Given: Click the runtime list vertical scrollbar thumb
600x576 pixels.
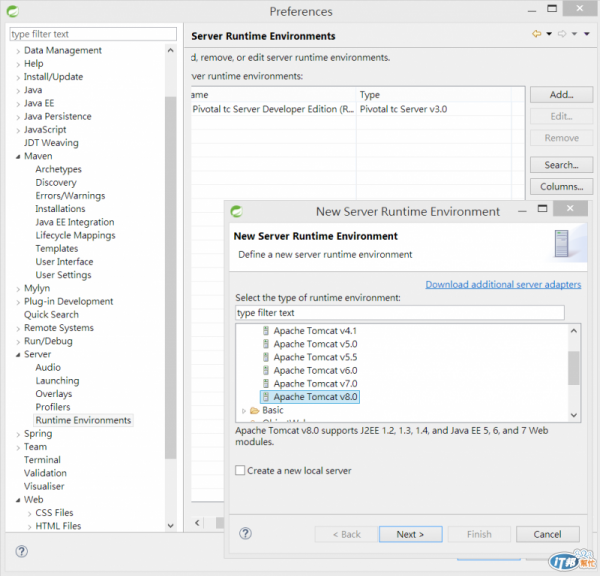Looking at the screenshot, I should 574,368.
